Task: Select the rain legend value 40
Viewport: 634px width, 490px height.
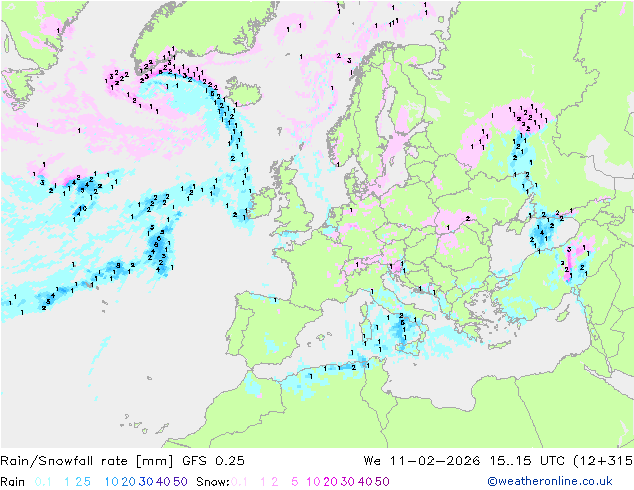Action: pos(163,482)
